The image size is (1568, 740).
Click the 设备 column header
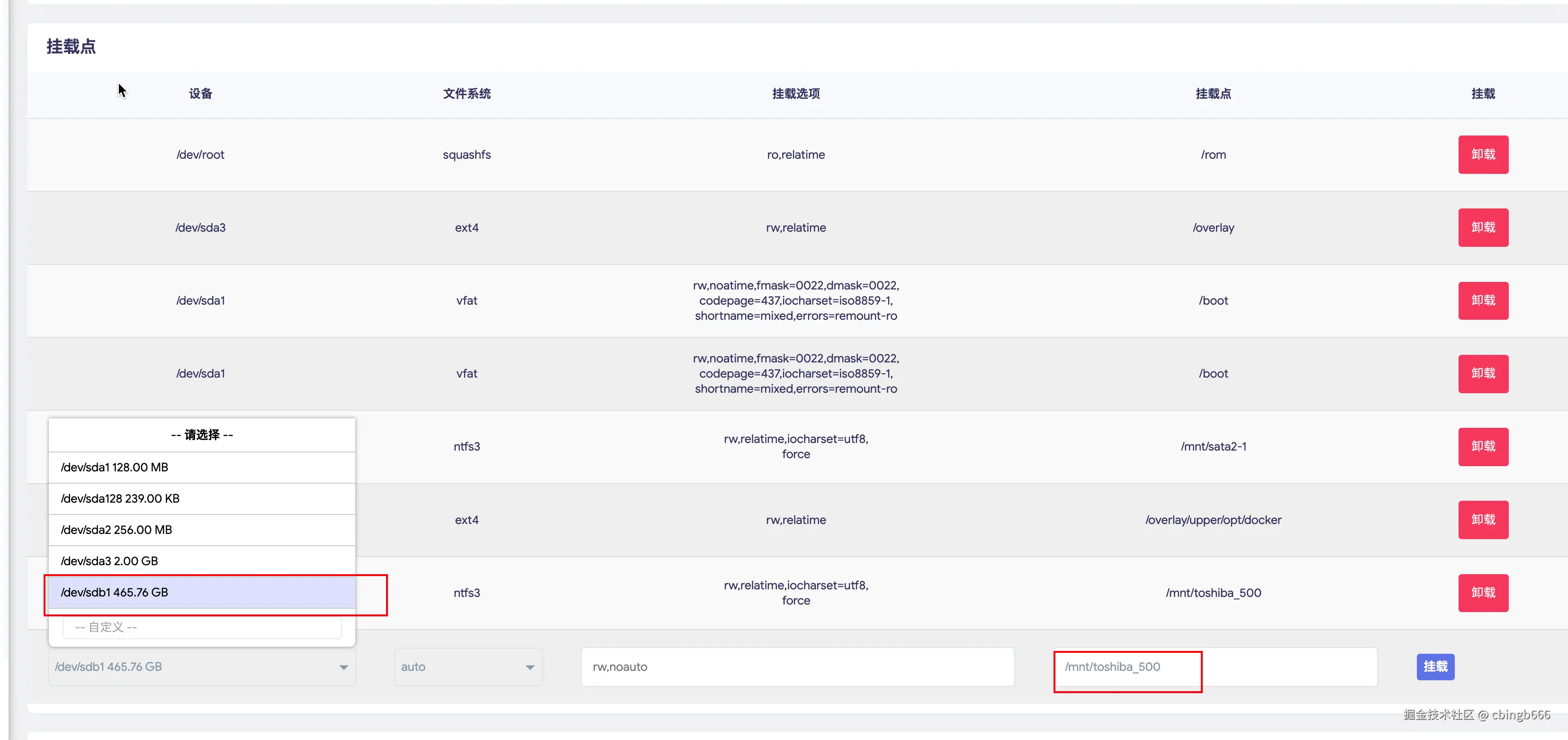click(200, 94)
